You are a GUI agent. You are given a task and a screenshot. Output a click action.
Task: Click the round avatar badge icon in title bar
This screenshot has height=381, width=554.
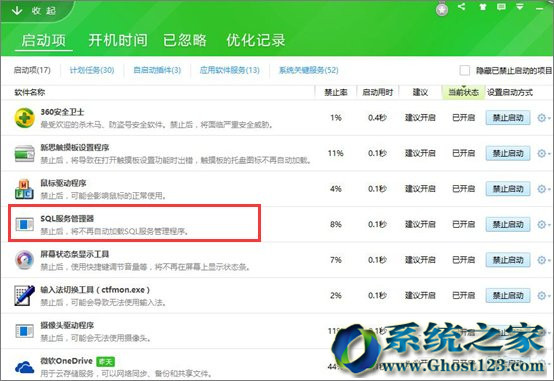[x=442, y=10]
